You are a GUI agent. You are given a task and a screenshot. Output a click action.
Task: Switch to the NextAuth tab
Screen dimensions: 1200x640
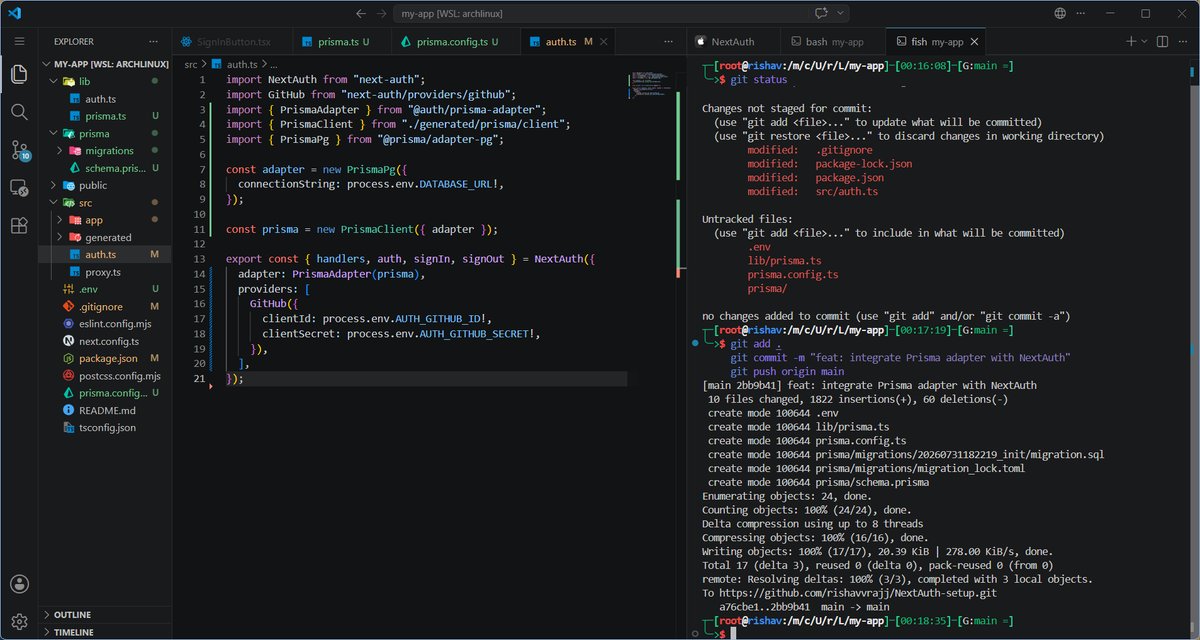point(733,42)
